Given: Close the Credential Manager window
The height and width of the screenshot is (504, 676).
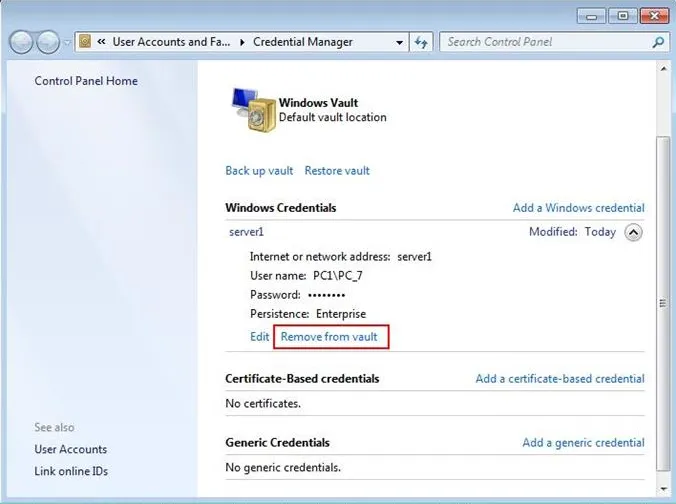Looking at the screenshot, I should pos(654,16).
